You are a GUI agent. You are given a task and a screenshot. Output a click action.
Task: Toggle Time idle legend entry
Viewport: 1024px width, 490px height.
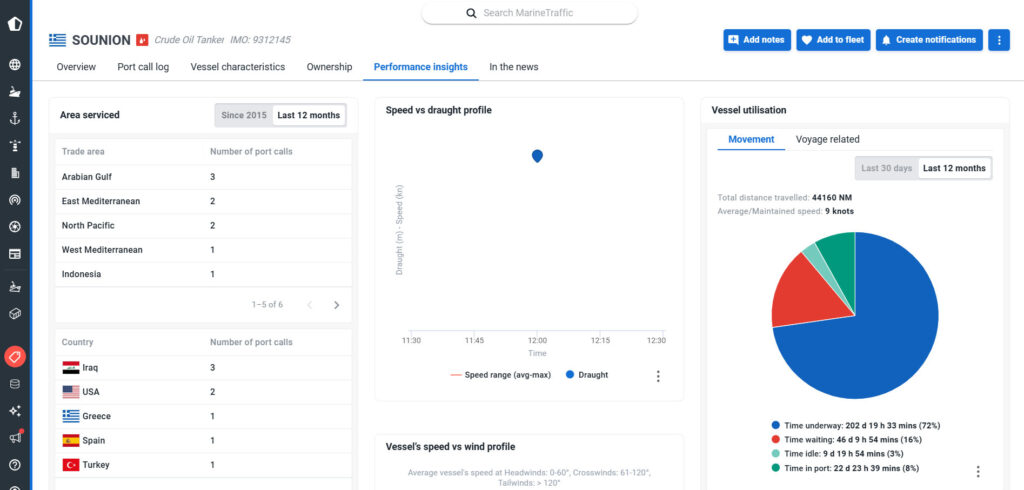pos(837,453)
